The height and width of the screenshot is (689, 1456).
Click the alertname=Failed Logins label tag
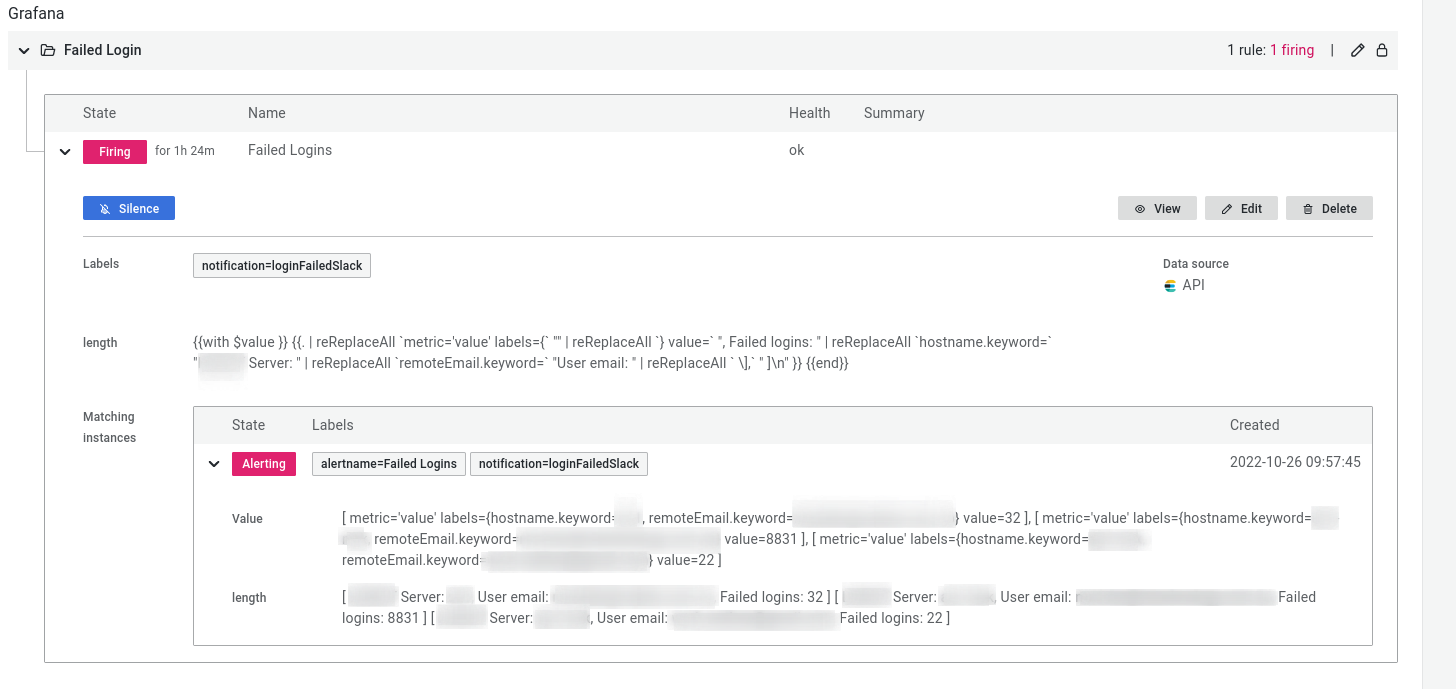click(389, 464)
